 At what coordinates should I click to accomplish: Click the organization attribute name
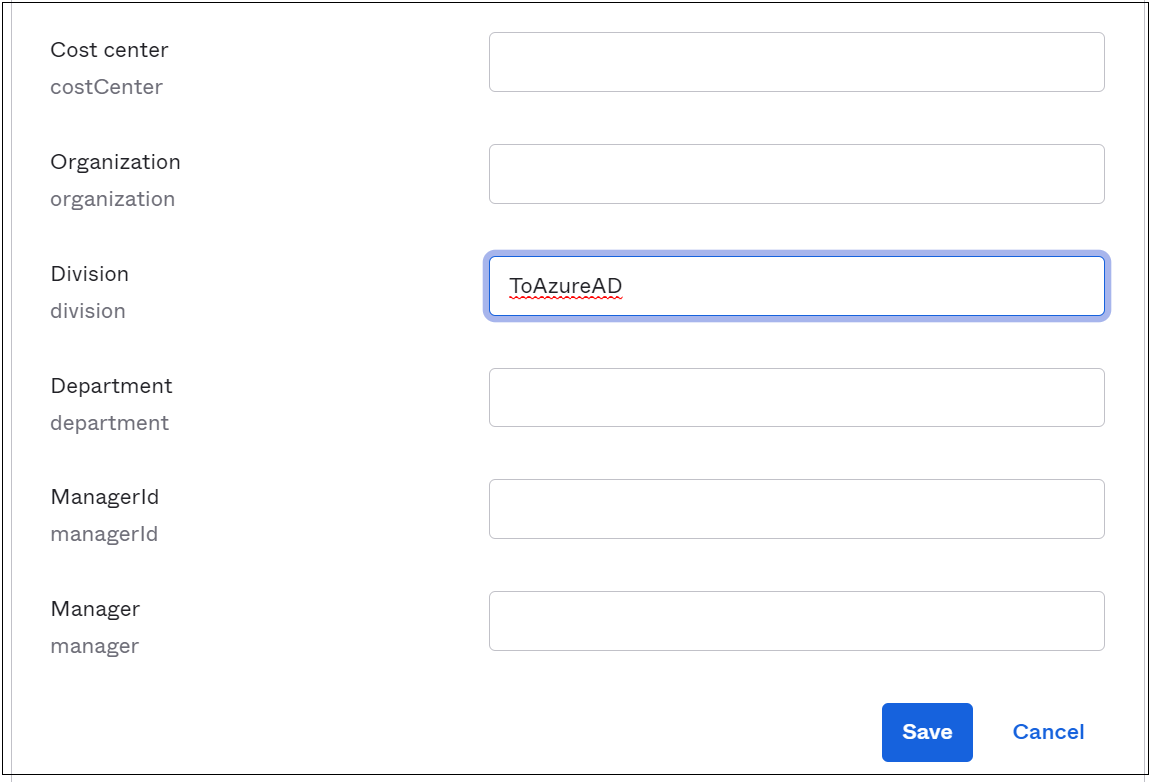[x=113, y=199]
